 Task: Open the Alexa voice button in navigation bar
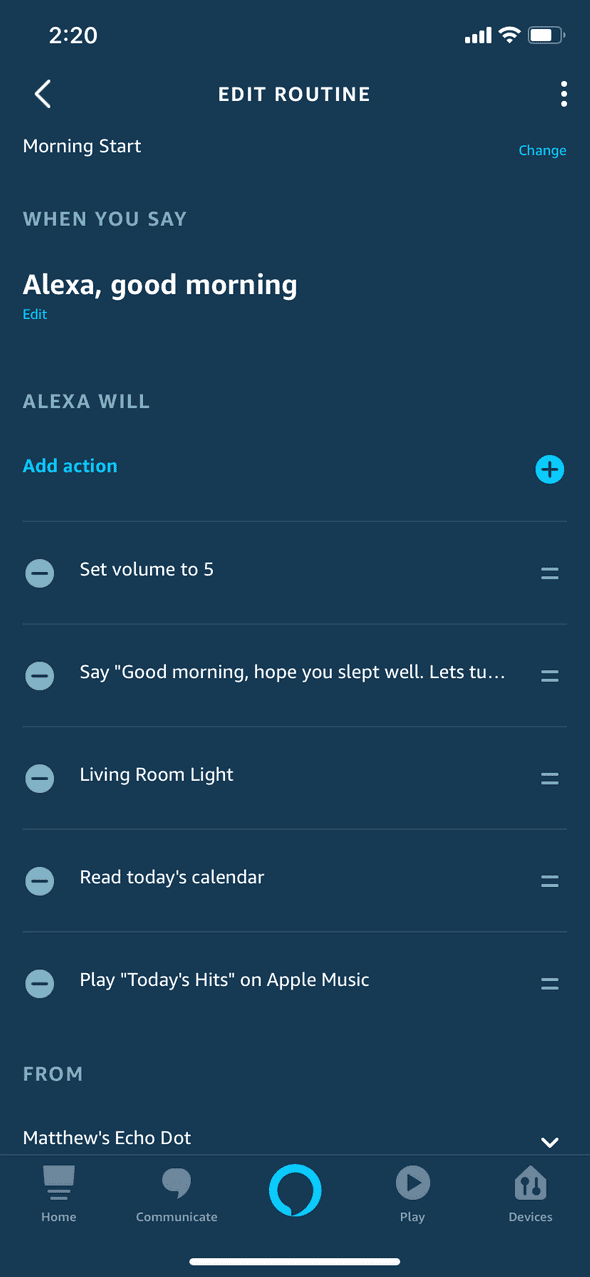[294, 1190]
